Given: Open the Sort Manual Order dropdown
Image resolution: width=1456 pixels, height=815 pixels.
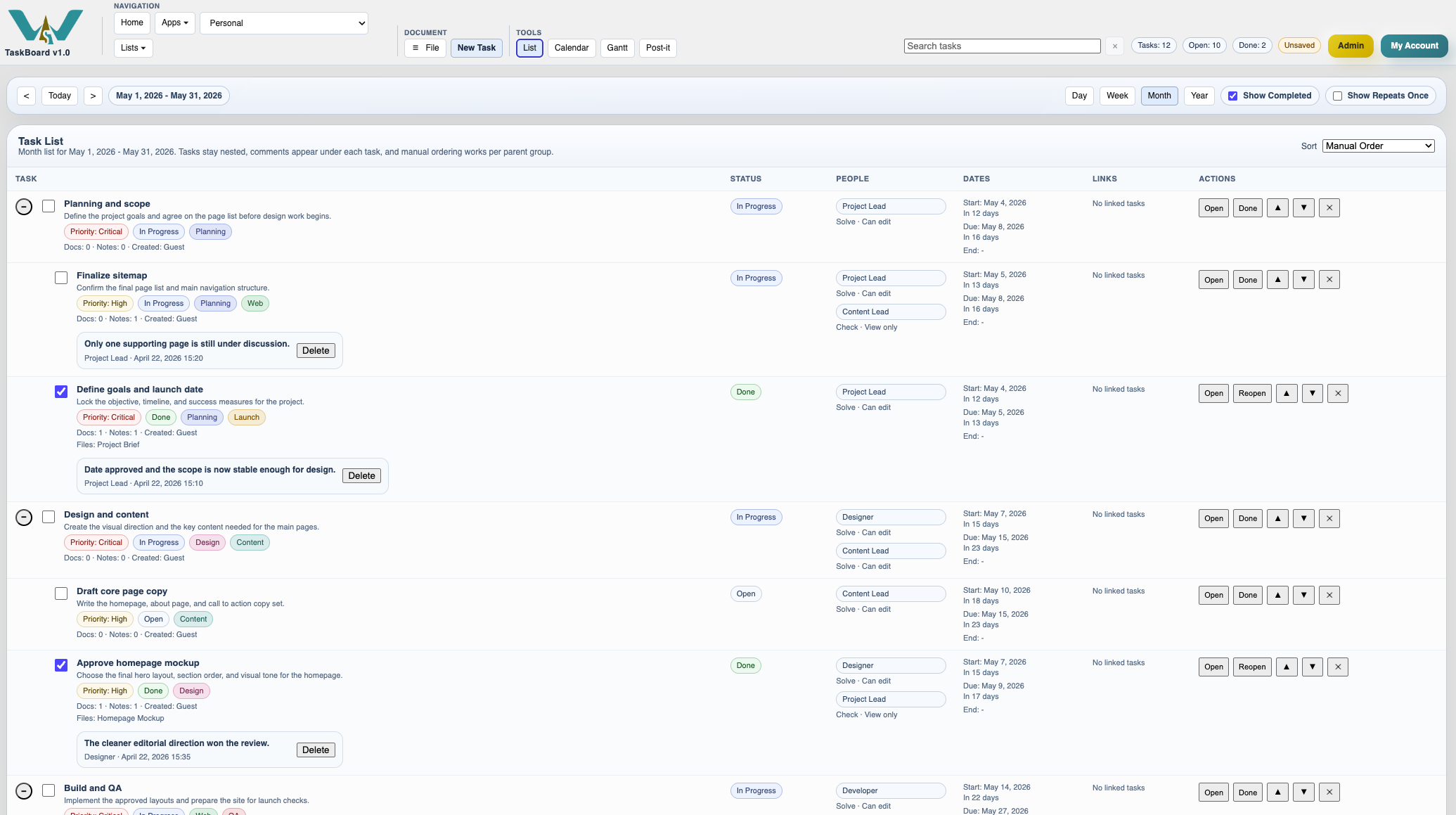Looking at the screenshot, I should coord(1378,146).
